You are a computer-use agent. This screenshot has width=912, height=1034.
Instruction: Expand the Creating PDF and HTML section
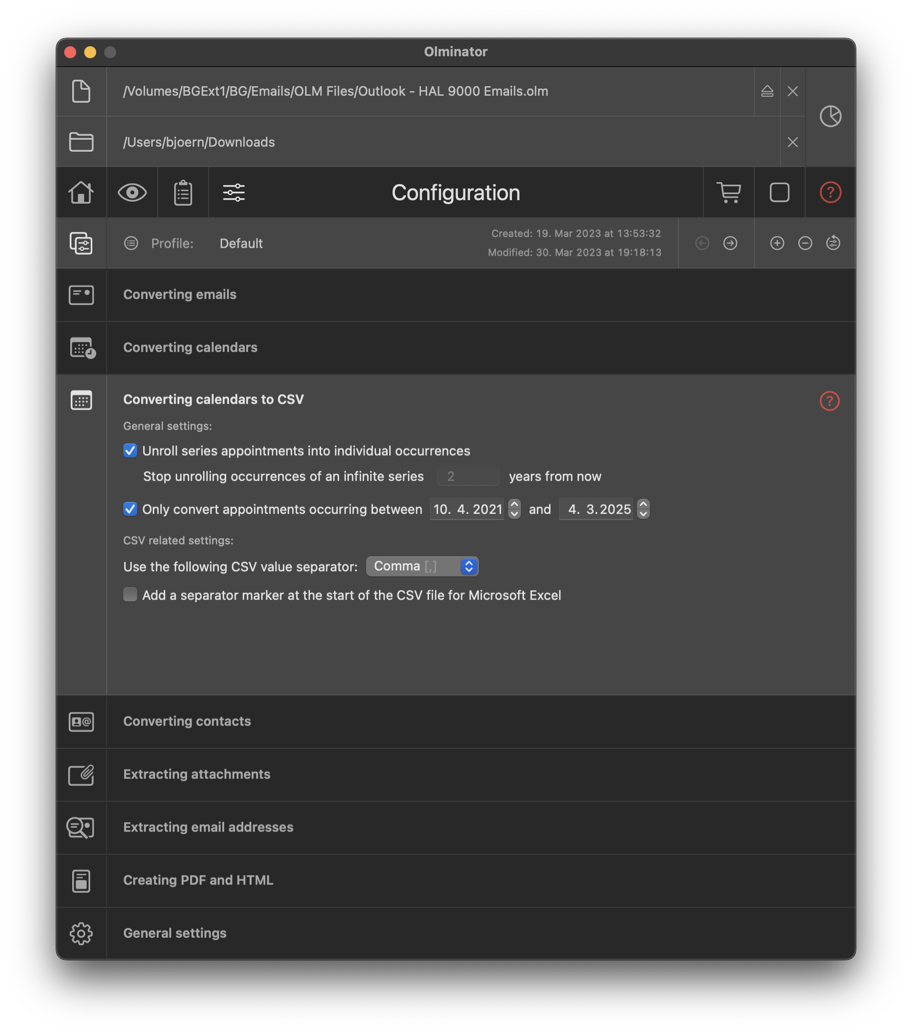[x=481, y=880]
